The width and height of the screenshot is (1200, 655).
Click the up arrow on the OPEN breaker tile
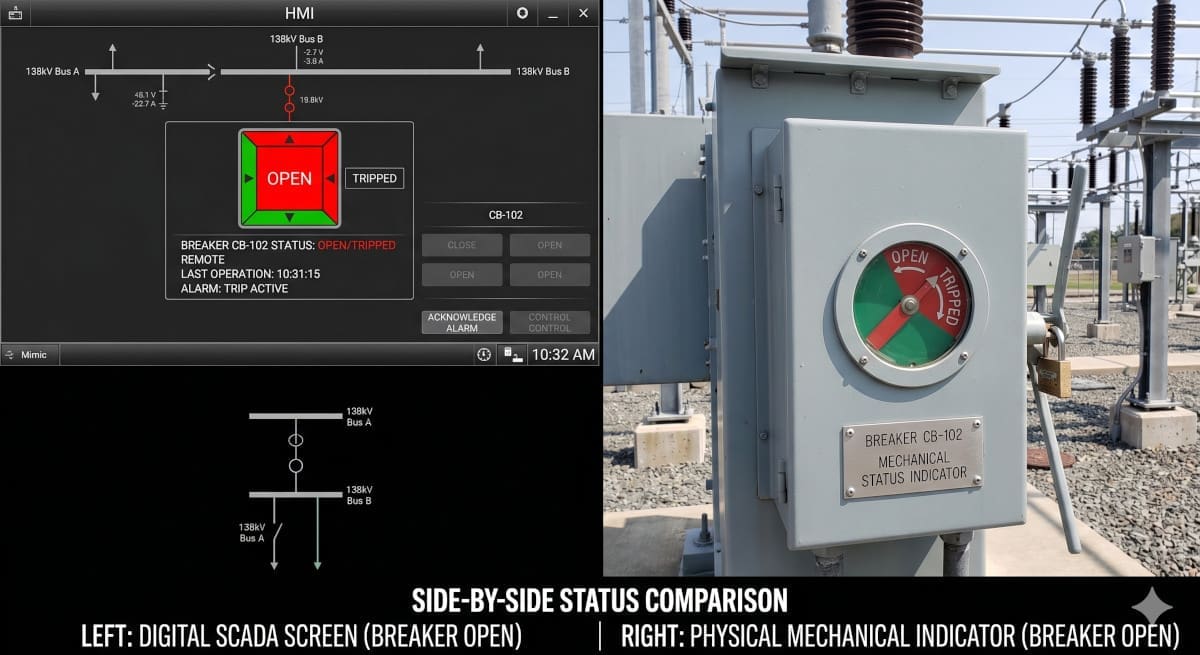point(290,140)
